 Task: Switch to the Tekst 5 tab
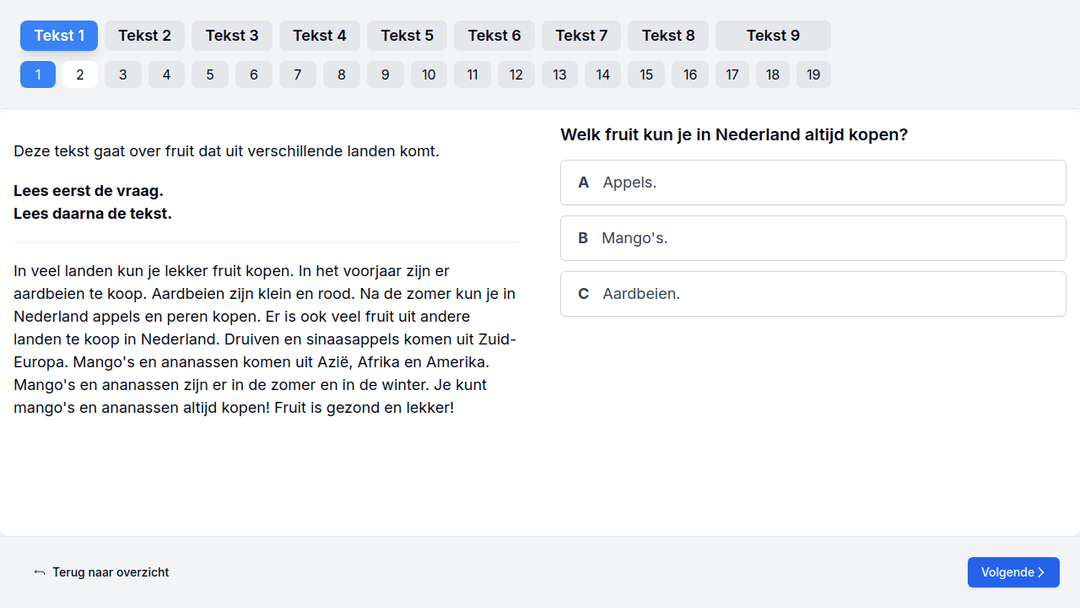pyautogui.click(x=407, y=36)
